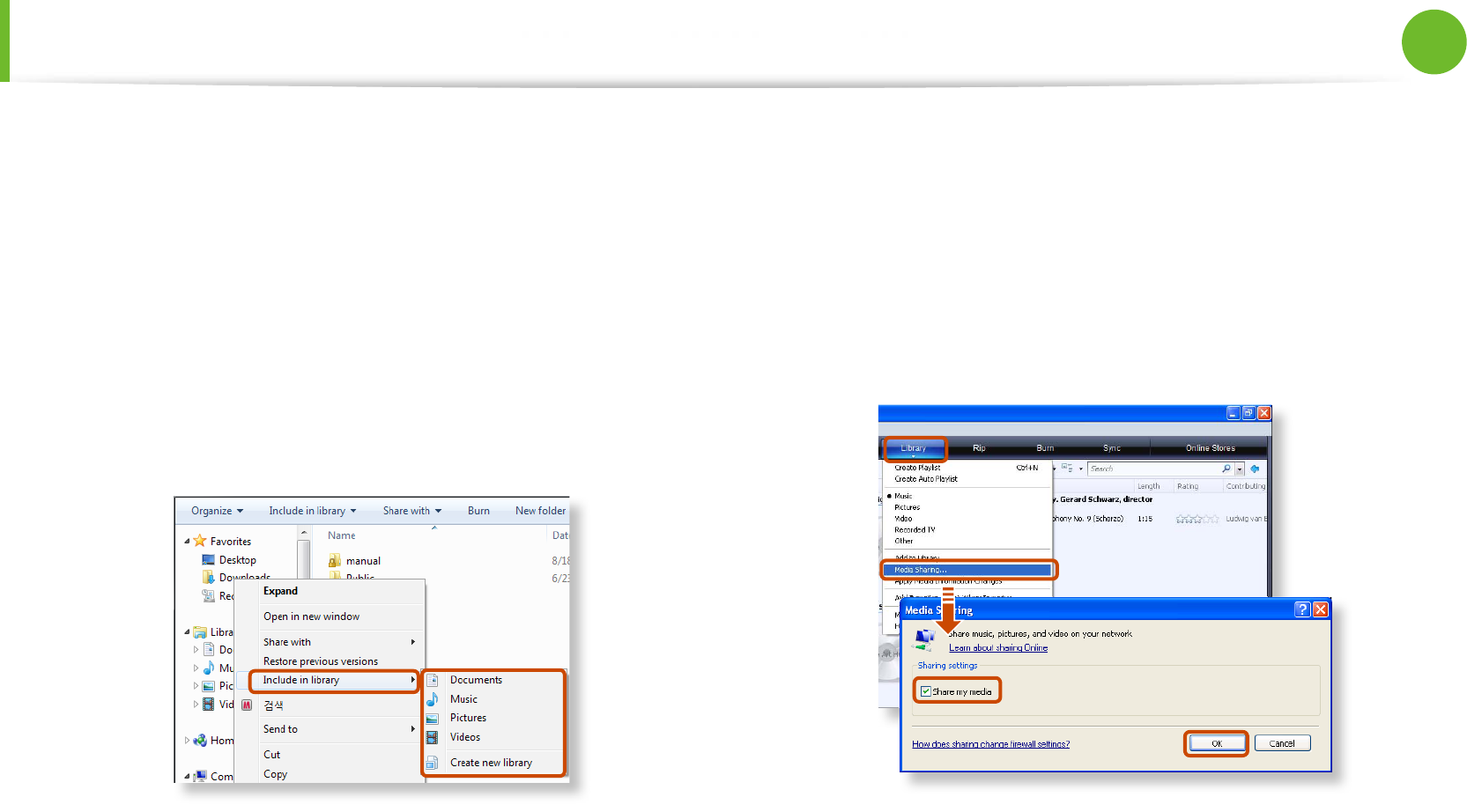The image size is (1467, 812).
Task: Switch to the Rip tab
Action: (x=979, y=448)
